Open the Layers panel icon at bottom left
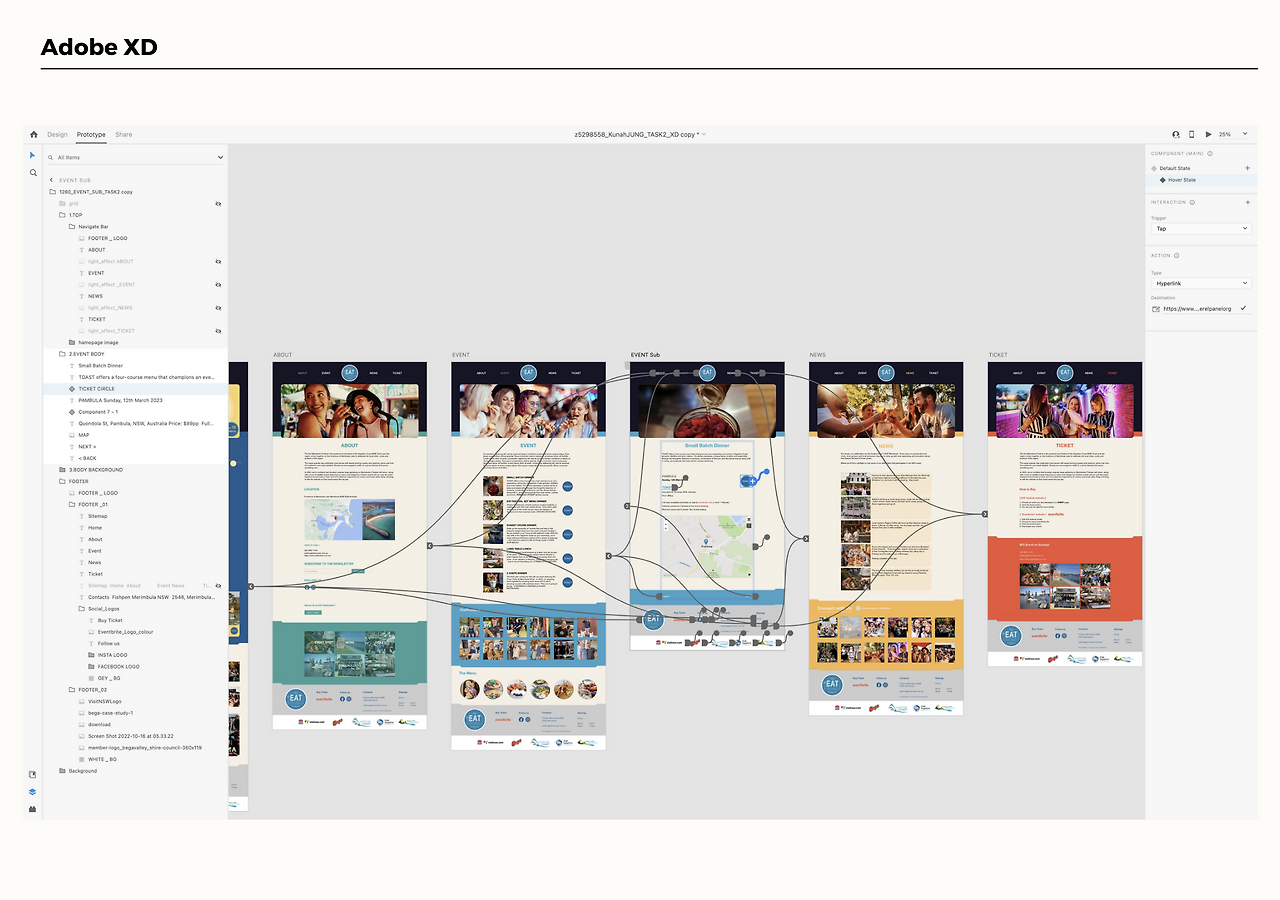Screen dimensions: 1280x900 click(x=32, y=791)
